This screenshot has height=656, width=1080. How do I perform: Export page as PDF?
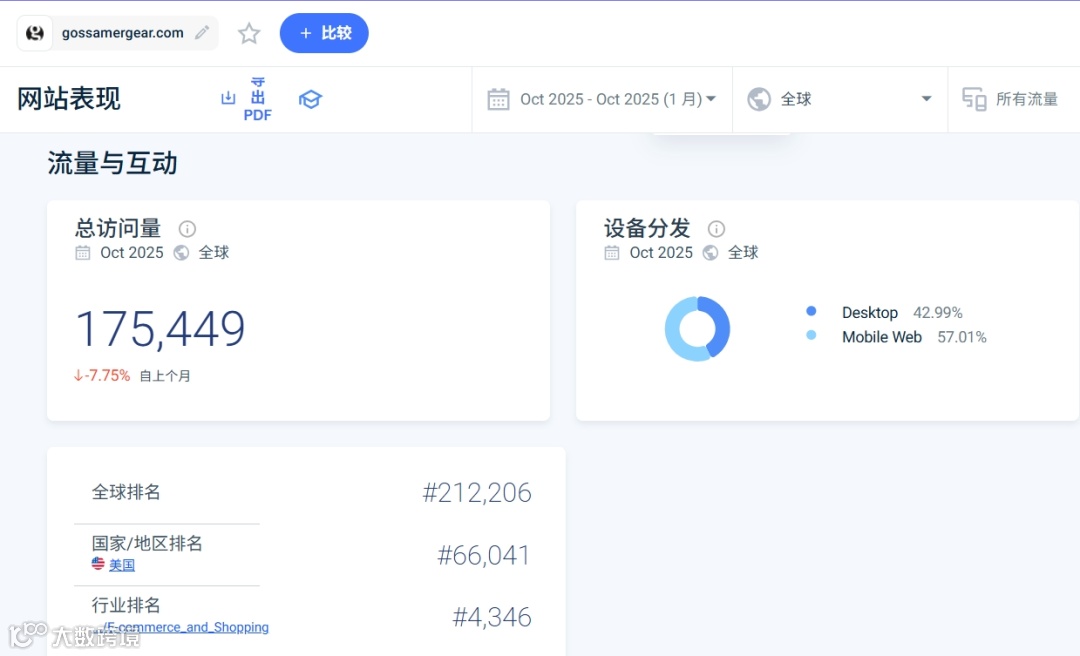[258, 99]
